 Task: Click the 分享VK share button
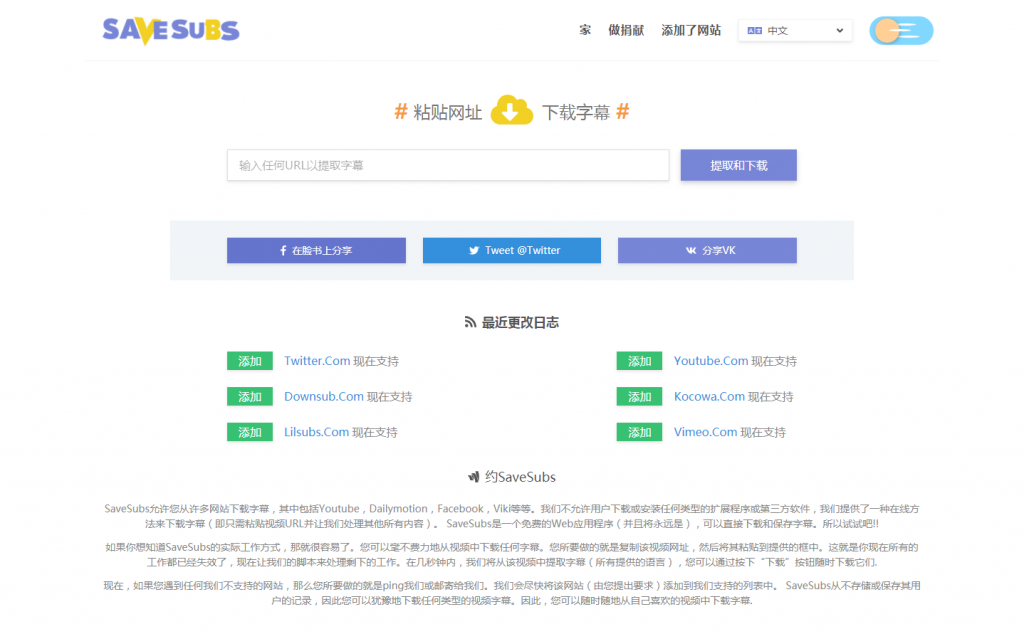[707, 250]
